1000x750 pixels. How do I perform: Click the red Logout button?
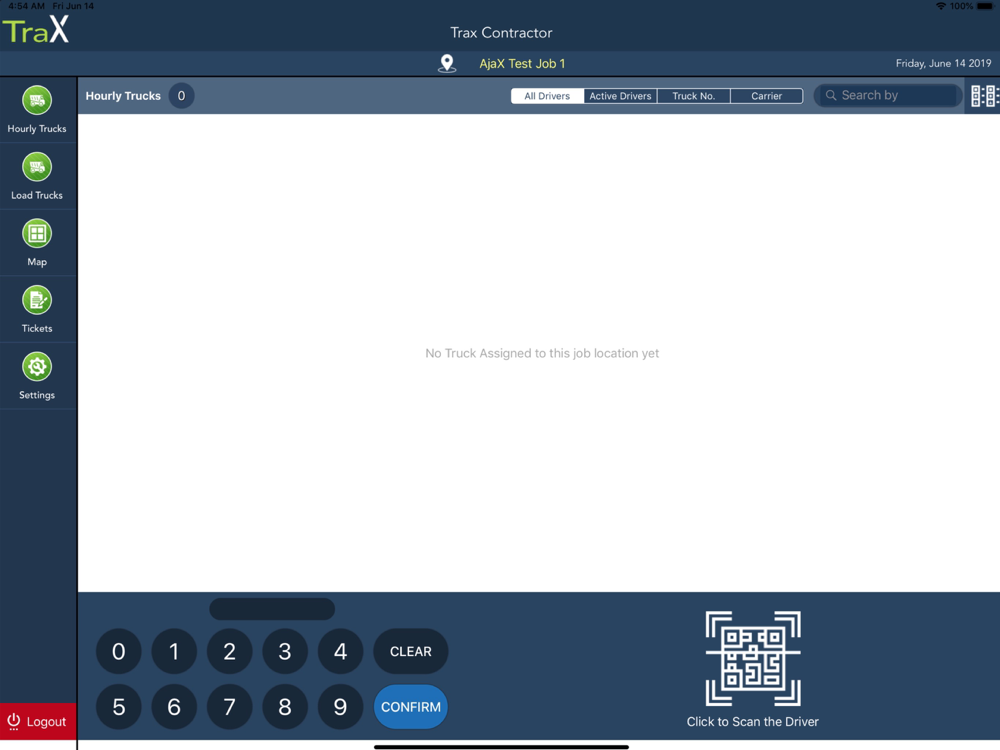pyautogui.click(x=38, y=721)
